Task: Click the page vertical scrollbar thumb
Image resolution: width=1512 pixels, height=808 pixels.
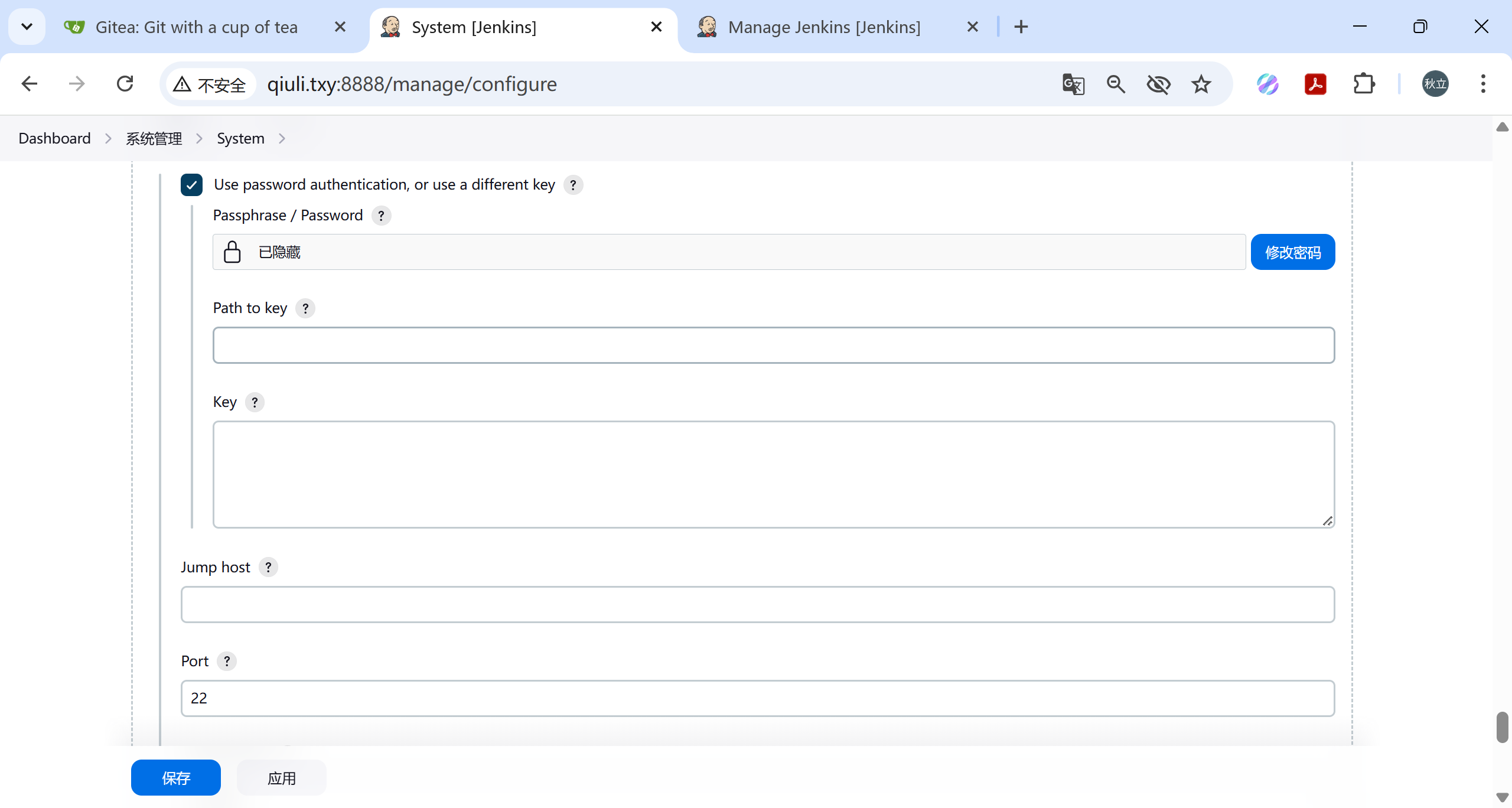Action: tap(1502, 726)
